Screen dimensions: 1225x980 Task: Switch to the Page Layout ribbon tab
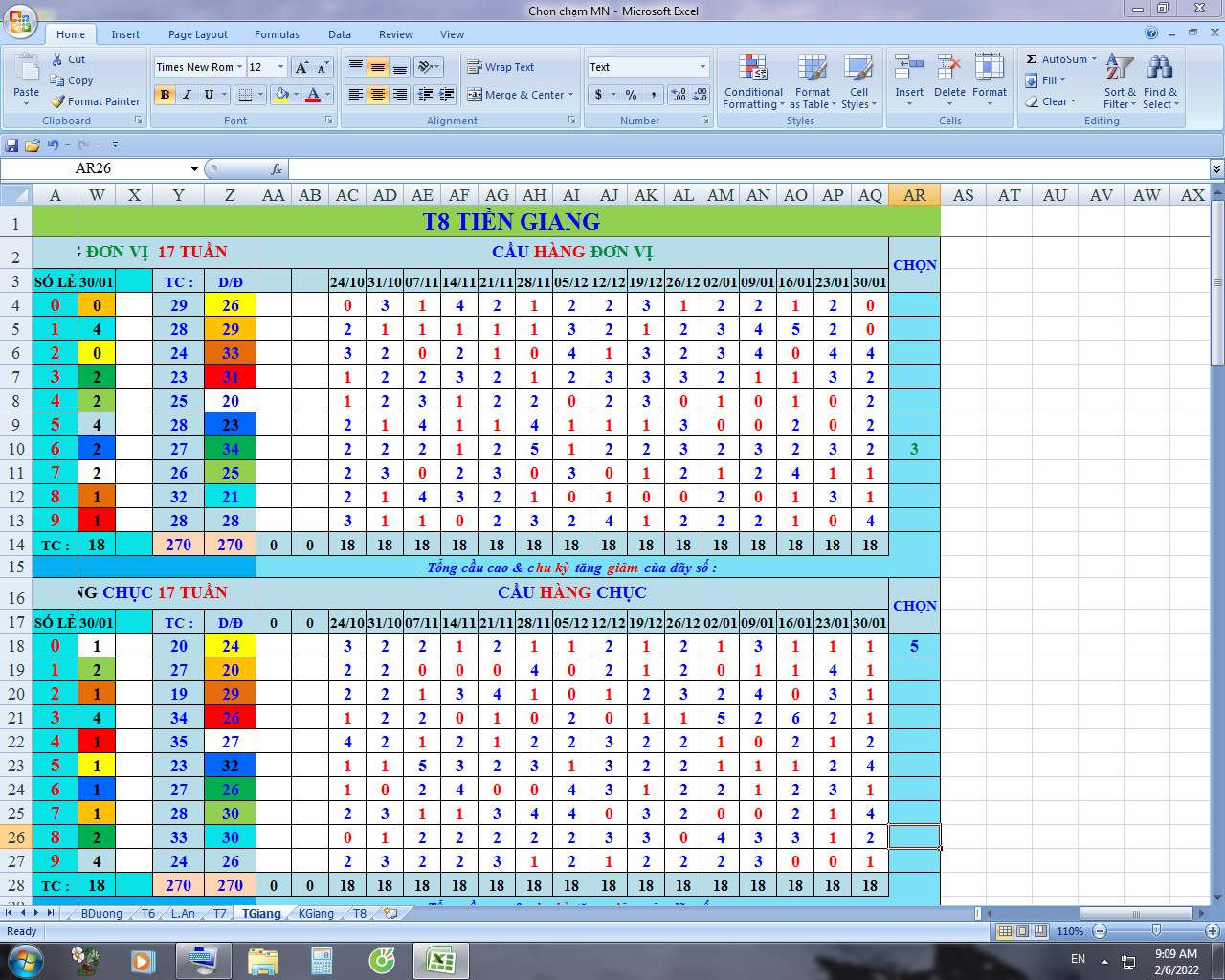point(197,34)
